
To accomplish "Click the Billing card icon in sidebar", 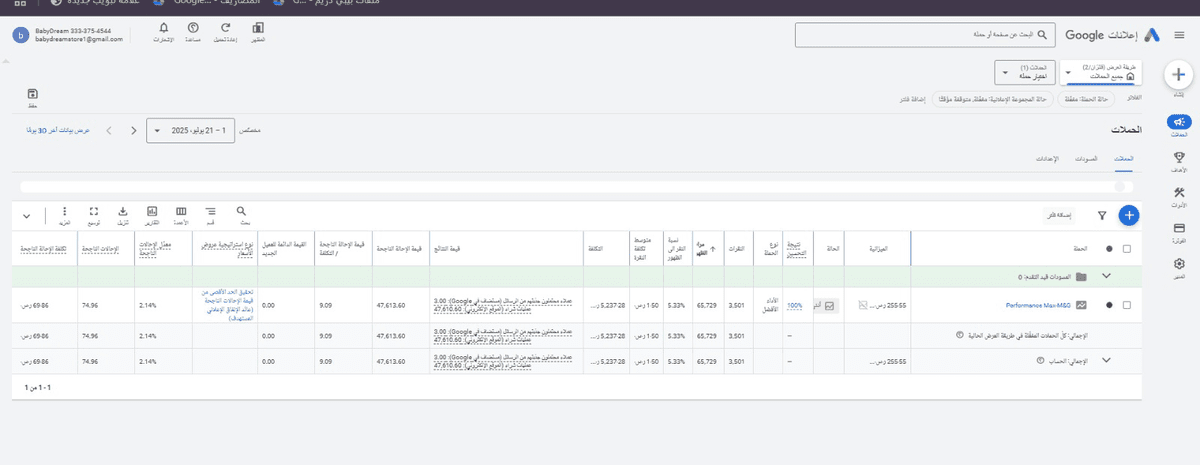I will [1179, 229].
